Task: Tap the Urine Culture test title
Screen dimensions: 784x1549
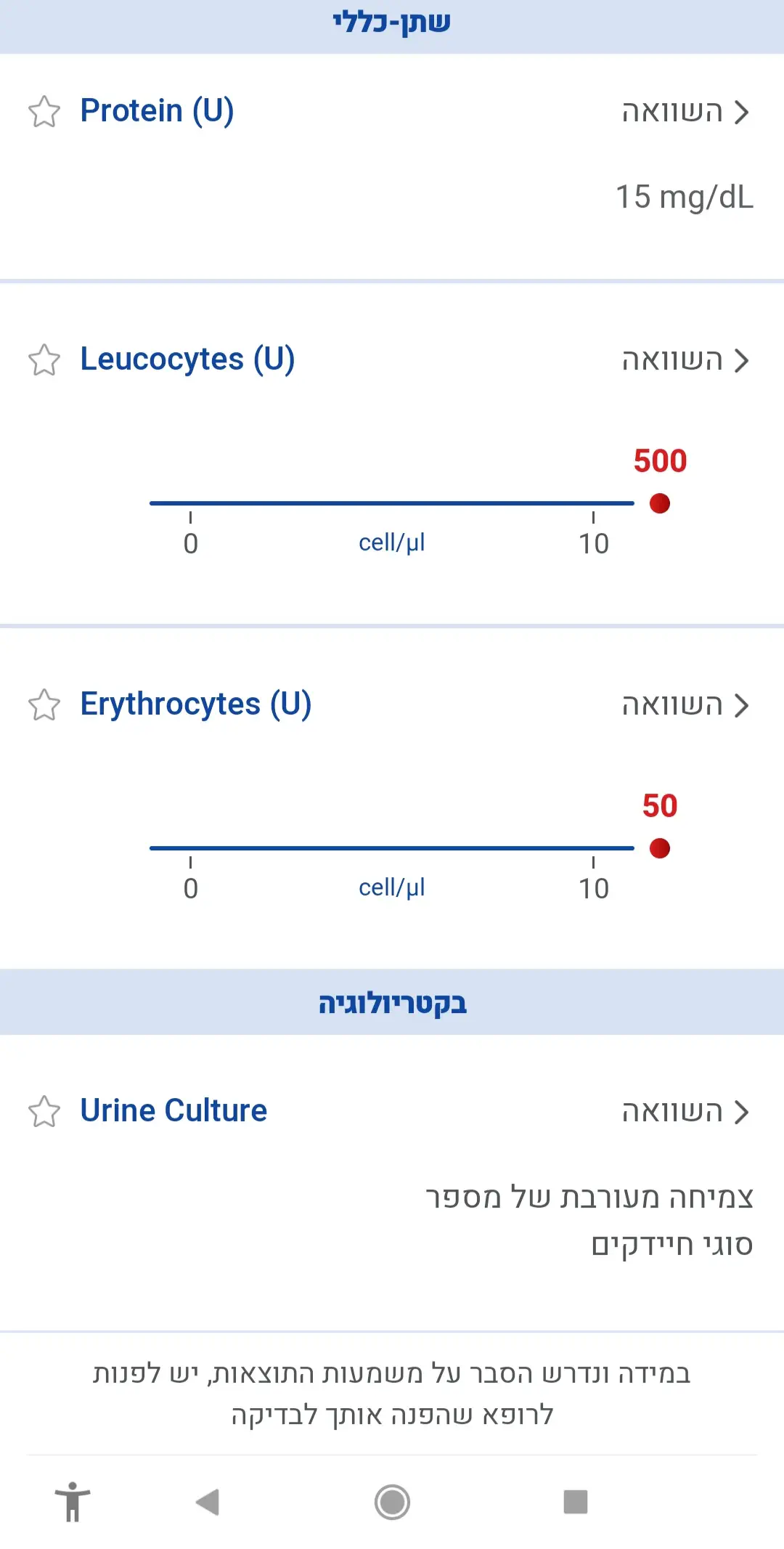Action: (x=173, y=1111)
